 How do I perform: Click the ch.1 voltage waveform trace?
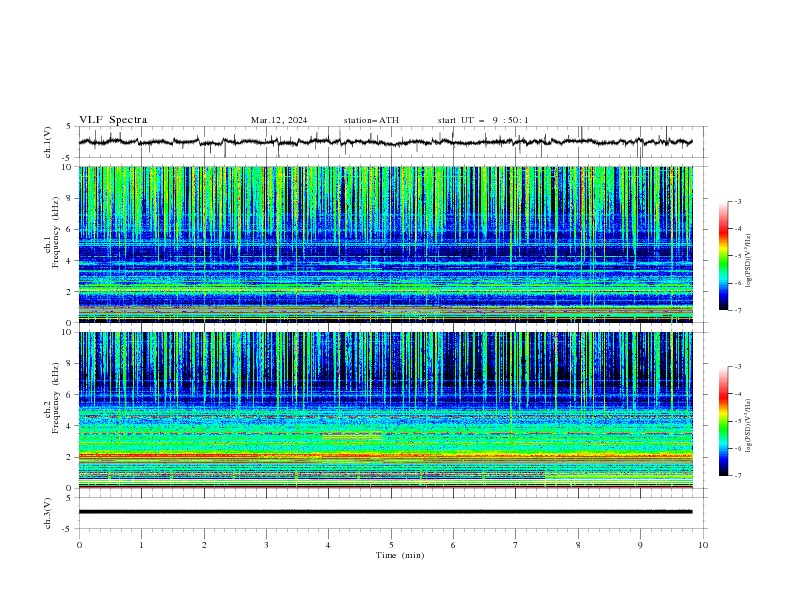tap(385, 142)
